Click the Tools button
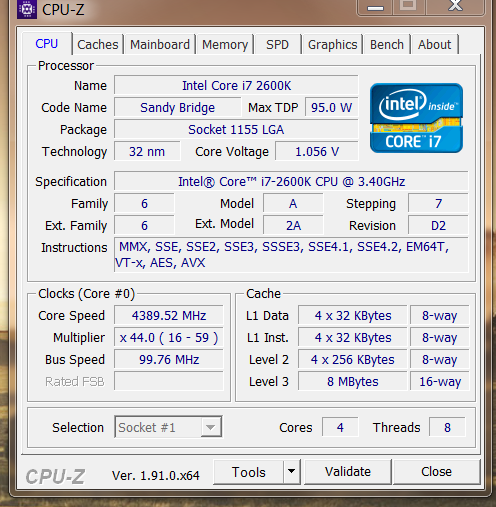This screenshot has width=496, height=507. 249,472
